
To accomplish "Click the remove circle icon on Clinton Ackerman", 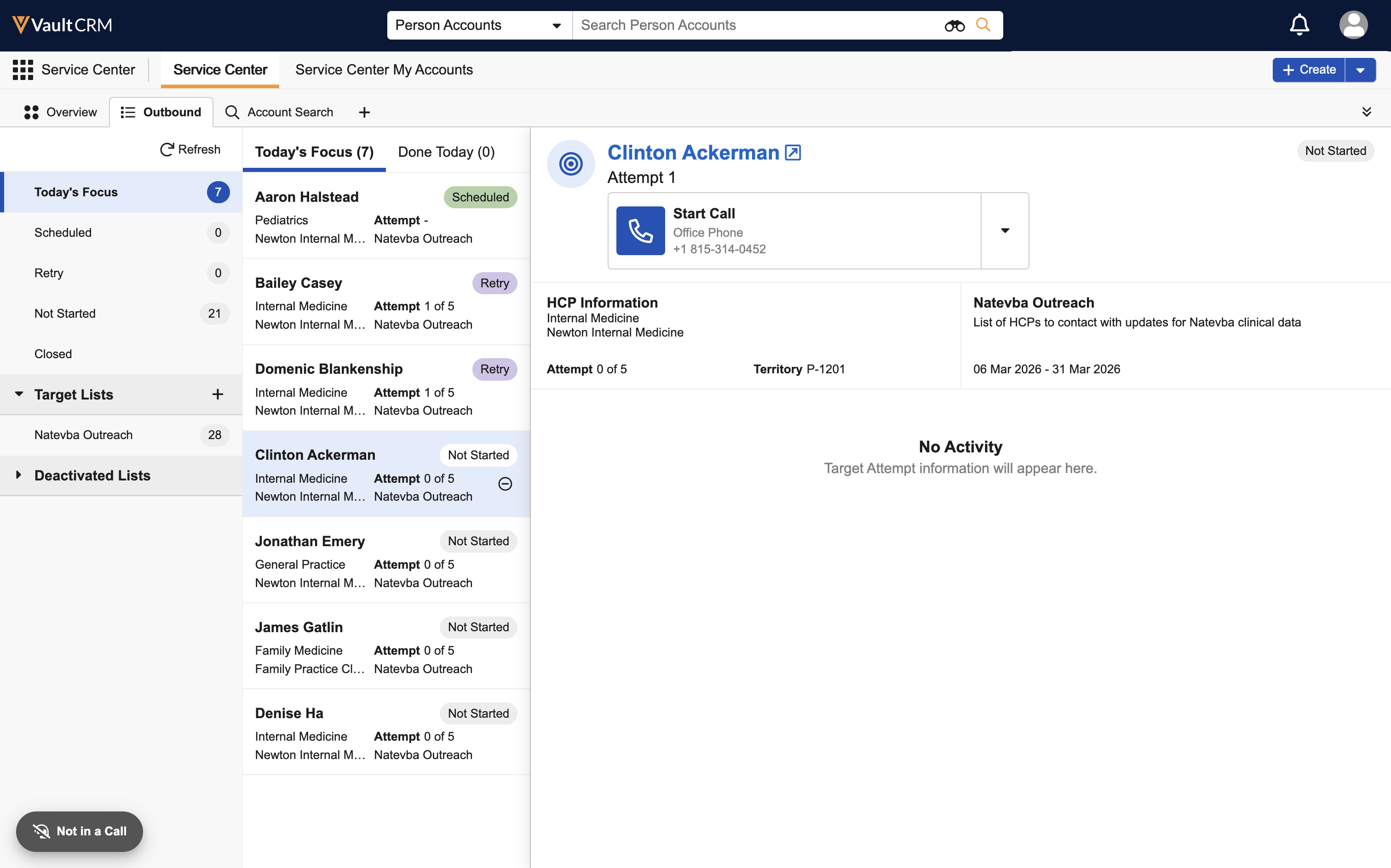I will coord(506,484).
